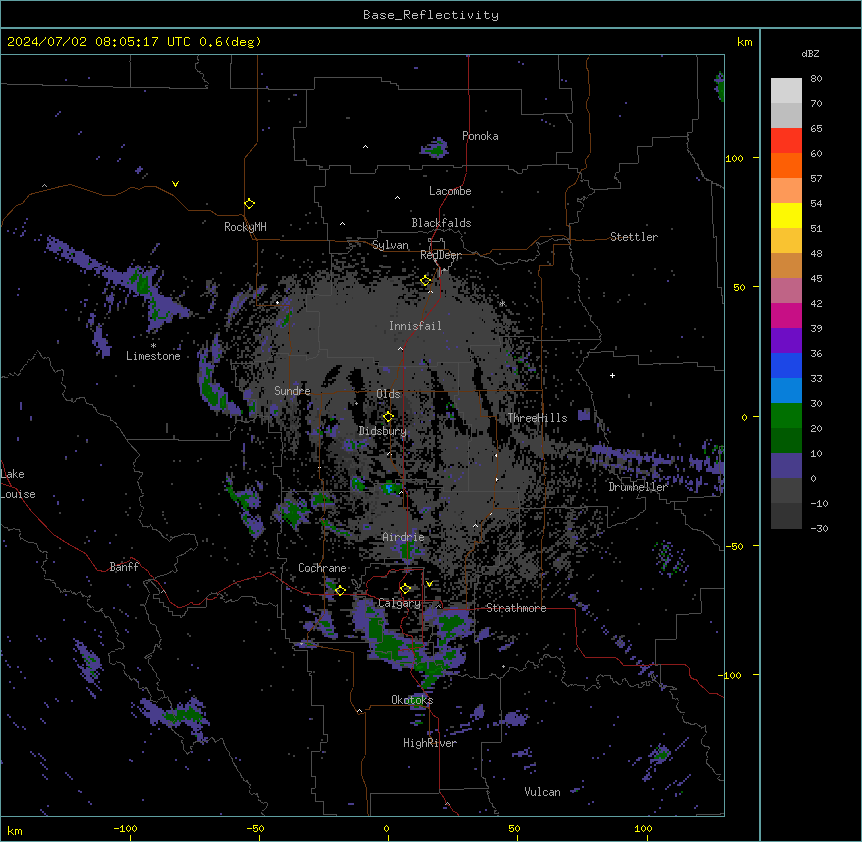Click the Stettler label
Viewport: 862px width, 842px height.
634,237
